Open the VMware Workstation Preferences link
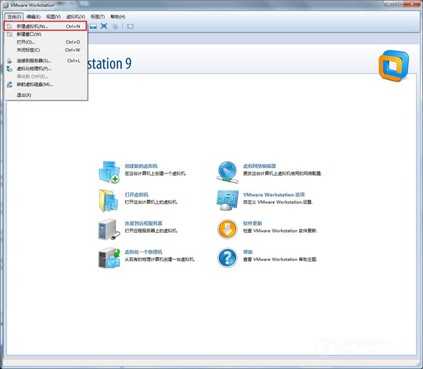 point(274,195)
